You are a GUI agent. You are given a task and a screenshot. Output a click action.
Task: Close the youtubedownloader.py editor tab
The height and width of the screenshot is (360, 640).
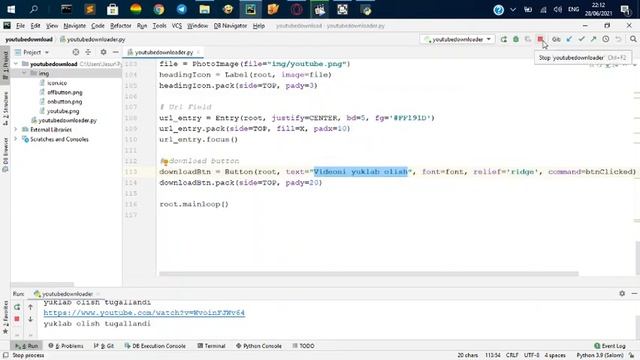coord(198,52)
